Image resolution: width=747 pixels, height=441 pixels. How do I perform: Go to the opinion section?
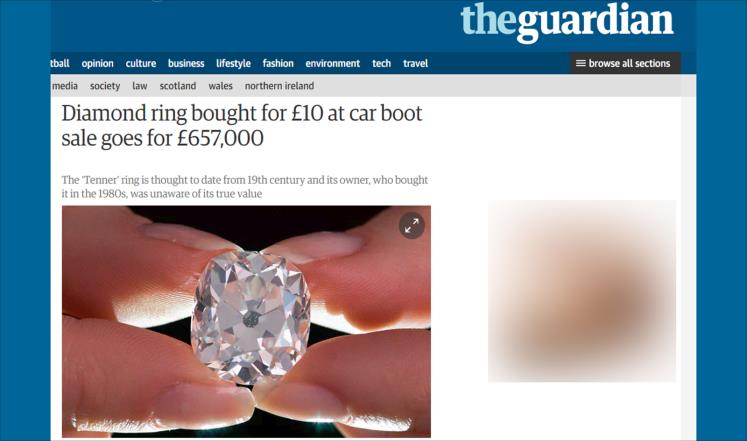click(x=97, y=63)
